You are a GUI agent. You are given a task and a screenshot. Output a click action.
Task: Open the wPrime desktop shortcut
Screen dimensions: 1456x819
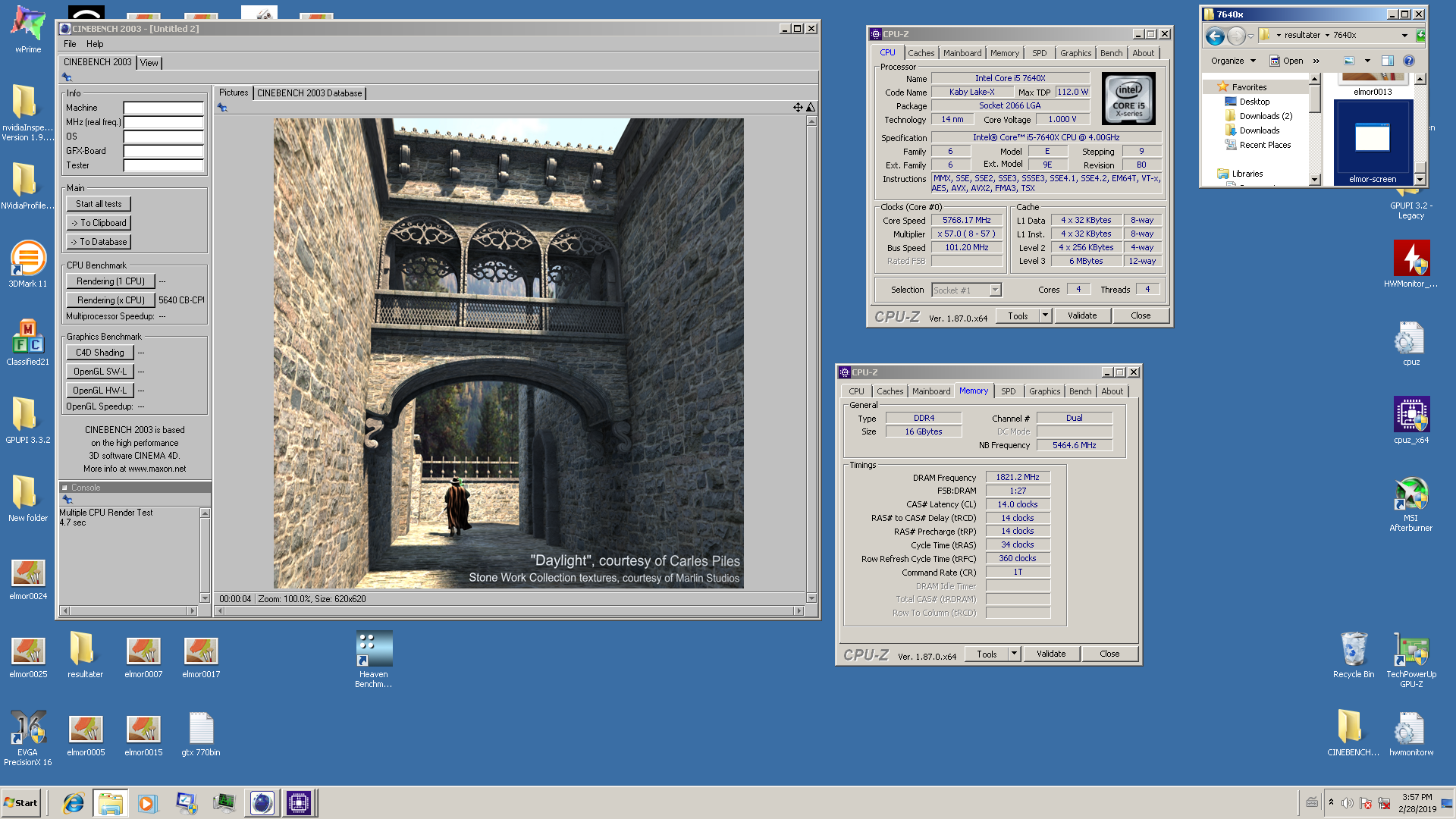point(28,29)
